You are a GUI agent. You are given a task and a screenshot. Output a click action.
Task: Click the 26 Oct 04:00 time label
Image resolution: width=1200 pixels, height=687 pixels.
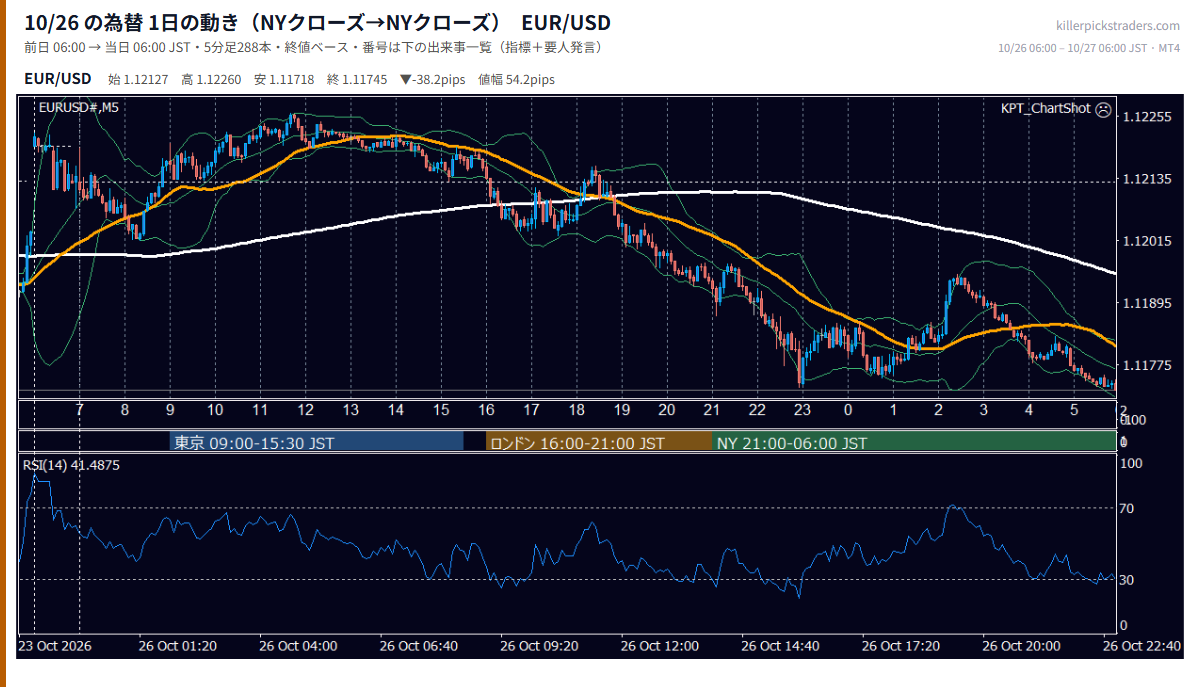tap(298, 646)
